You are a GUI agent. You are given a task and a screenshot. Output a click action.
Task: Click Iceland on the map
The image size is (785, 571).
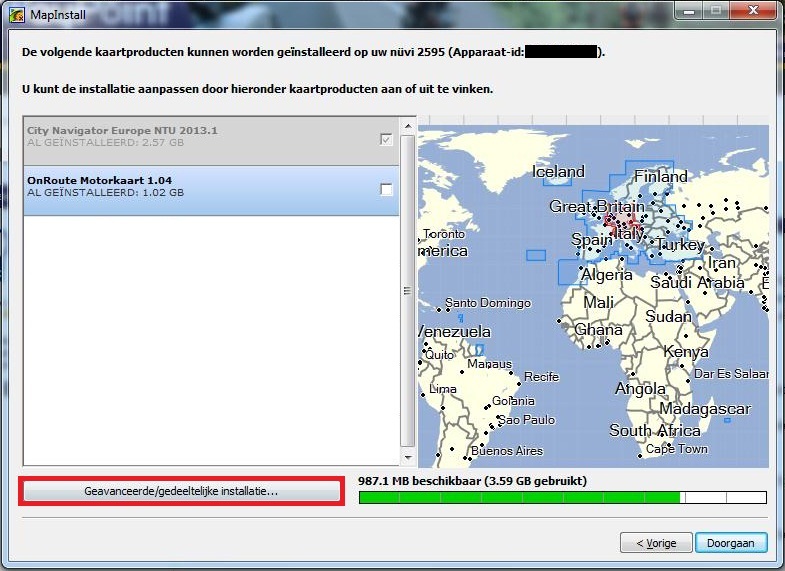[558, 172]
